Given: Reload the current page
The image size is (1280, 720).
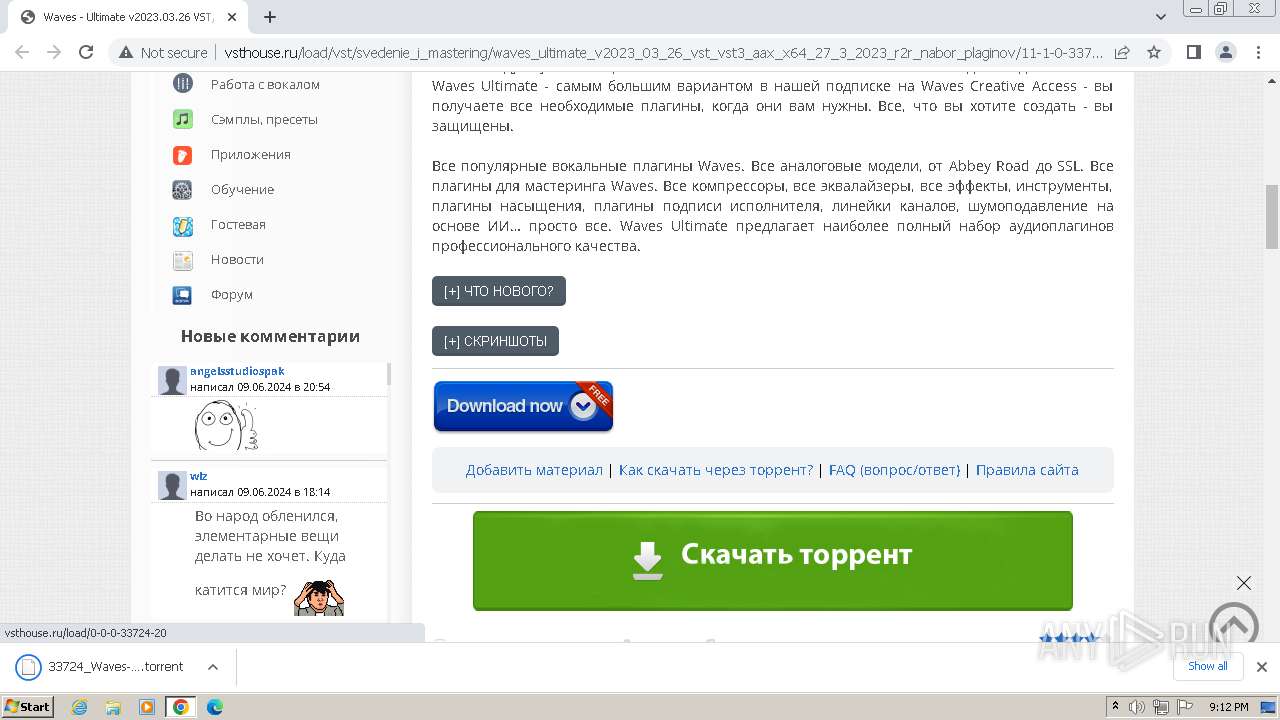Looking at the screenshot, I should click(x=86, y=52).
